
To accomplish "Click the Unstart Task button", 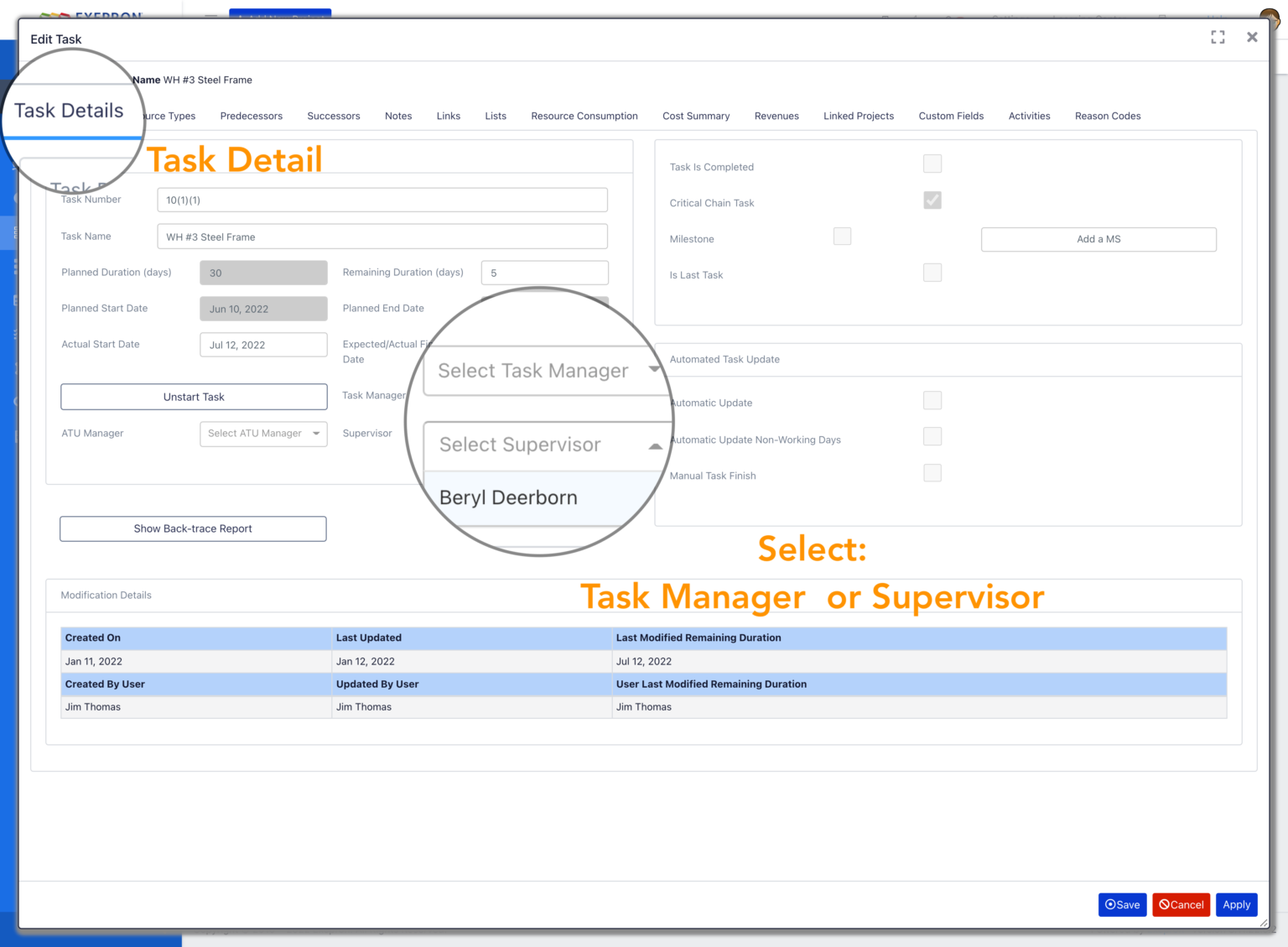I will point(194,397).
